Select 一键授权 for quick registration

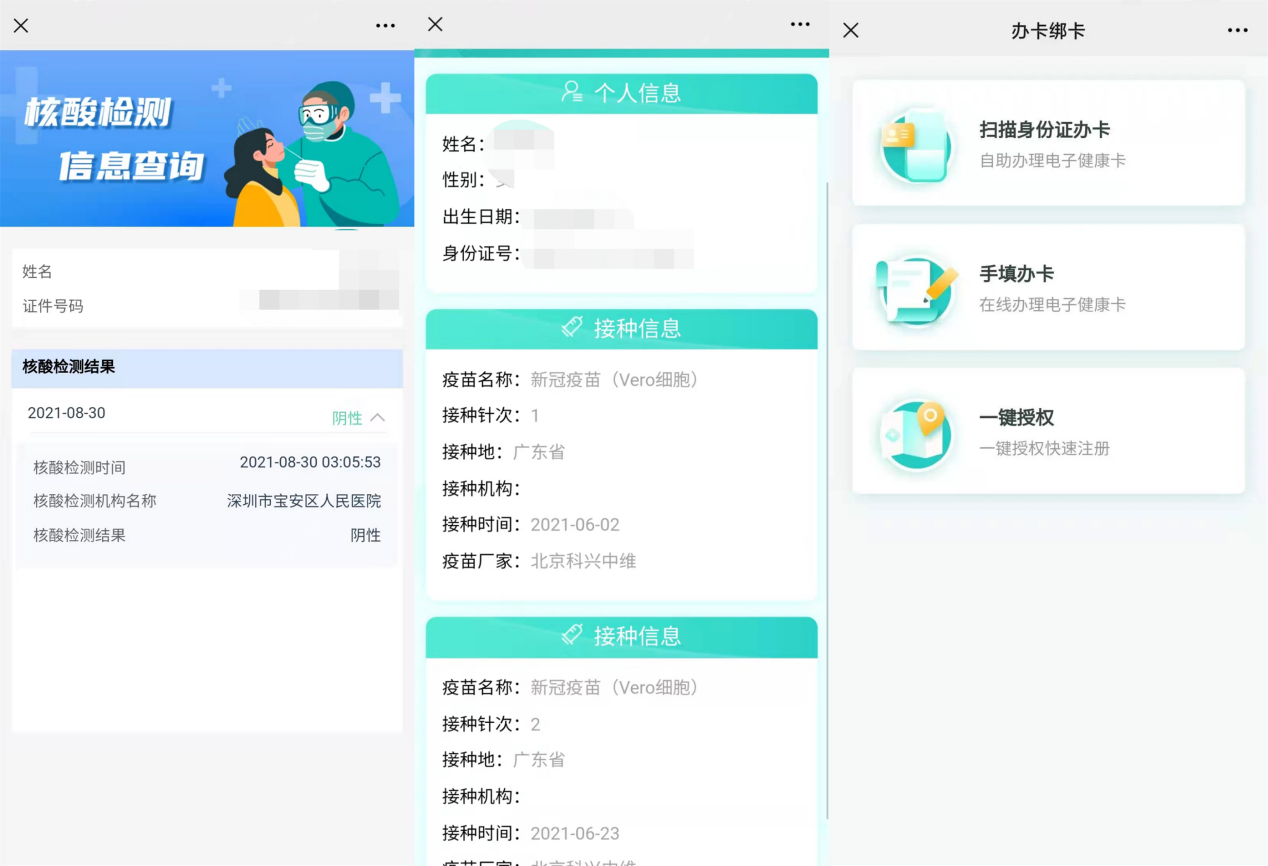click(x=1048, y=431)
